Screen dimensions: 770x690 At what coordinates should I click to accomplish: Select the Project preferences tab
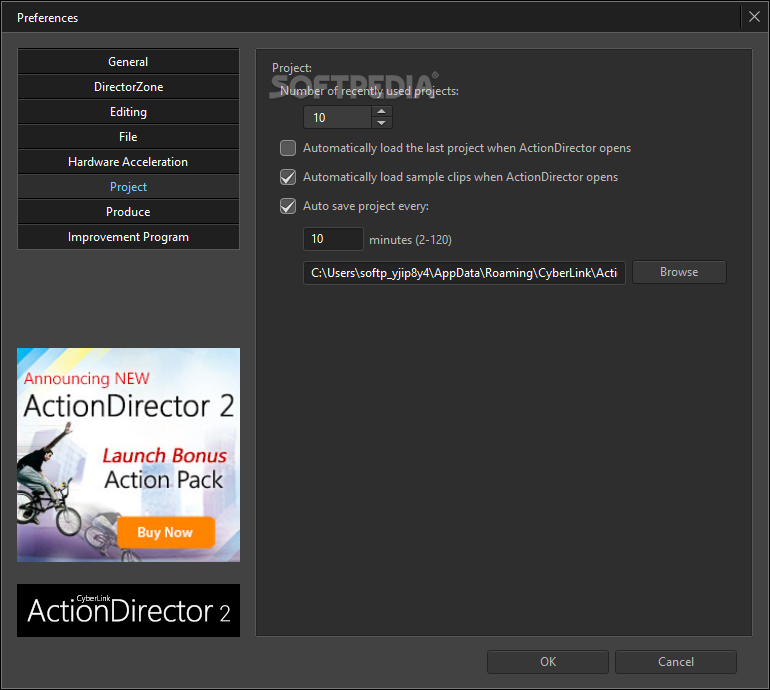[128, 187]
